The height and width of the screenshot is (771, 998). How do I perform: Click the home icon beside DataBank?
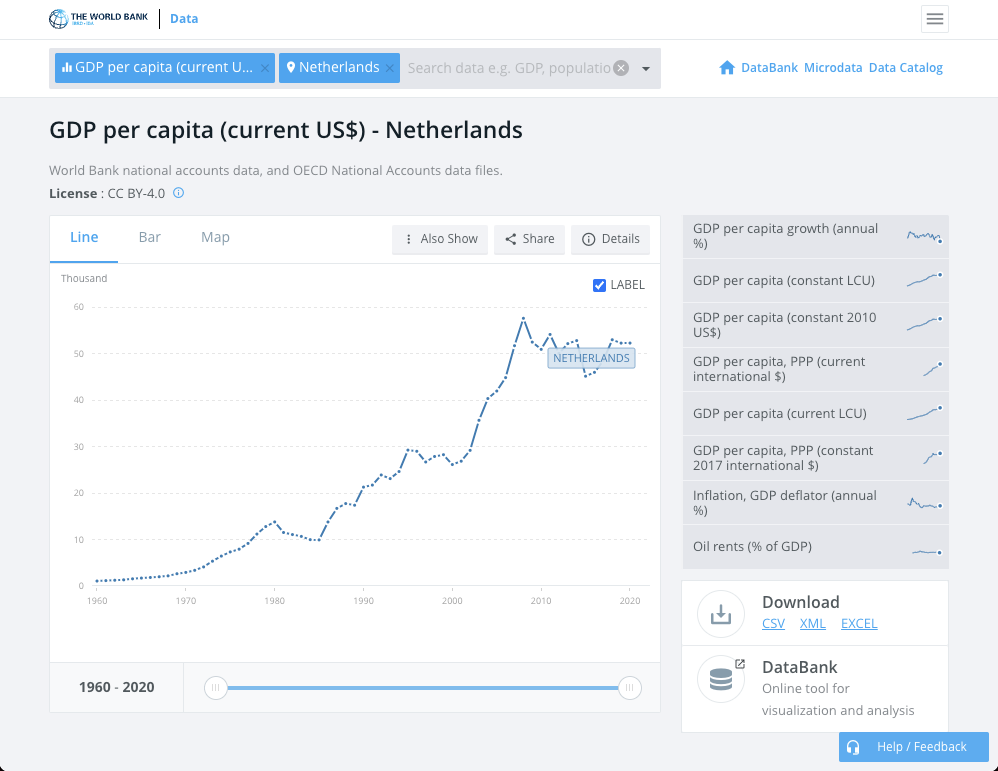(x=727, y=68)
